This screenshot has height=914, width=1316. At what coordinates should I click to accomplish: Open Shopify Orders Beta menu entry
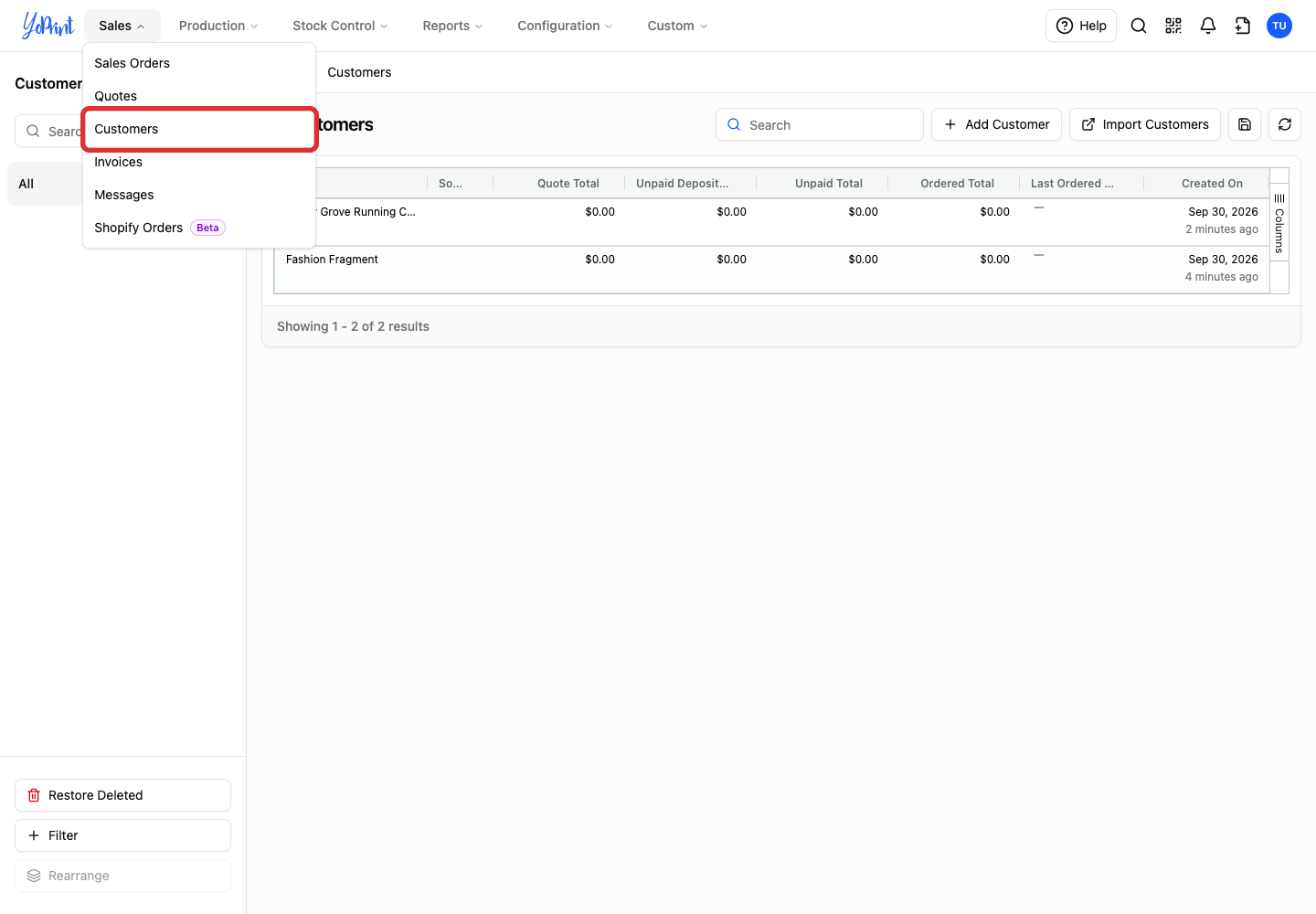pos(199,228)
